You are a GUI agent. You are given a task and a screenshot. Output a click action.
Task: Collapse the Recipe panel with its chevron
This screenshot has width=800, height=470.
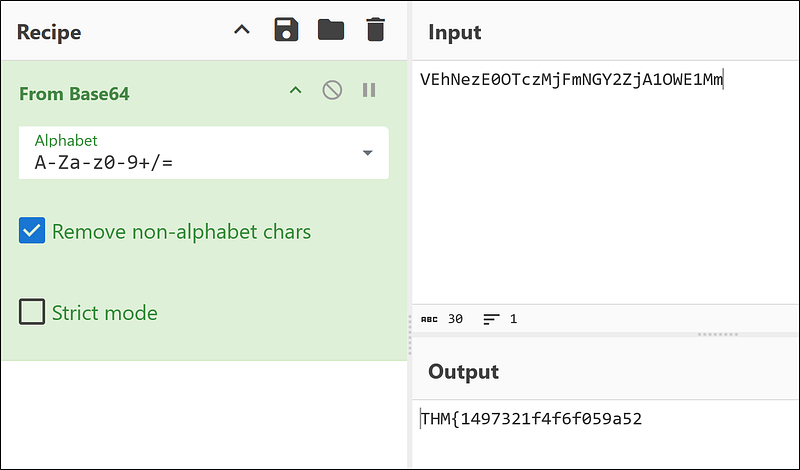242,30
